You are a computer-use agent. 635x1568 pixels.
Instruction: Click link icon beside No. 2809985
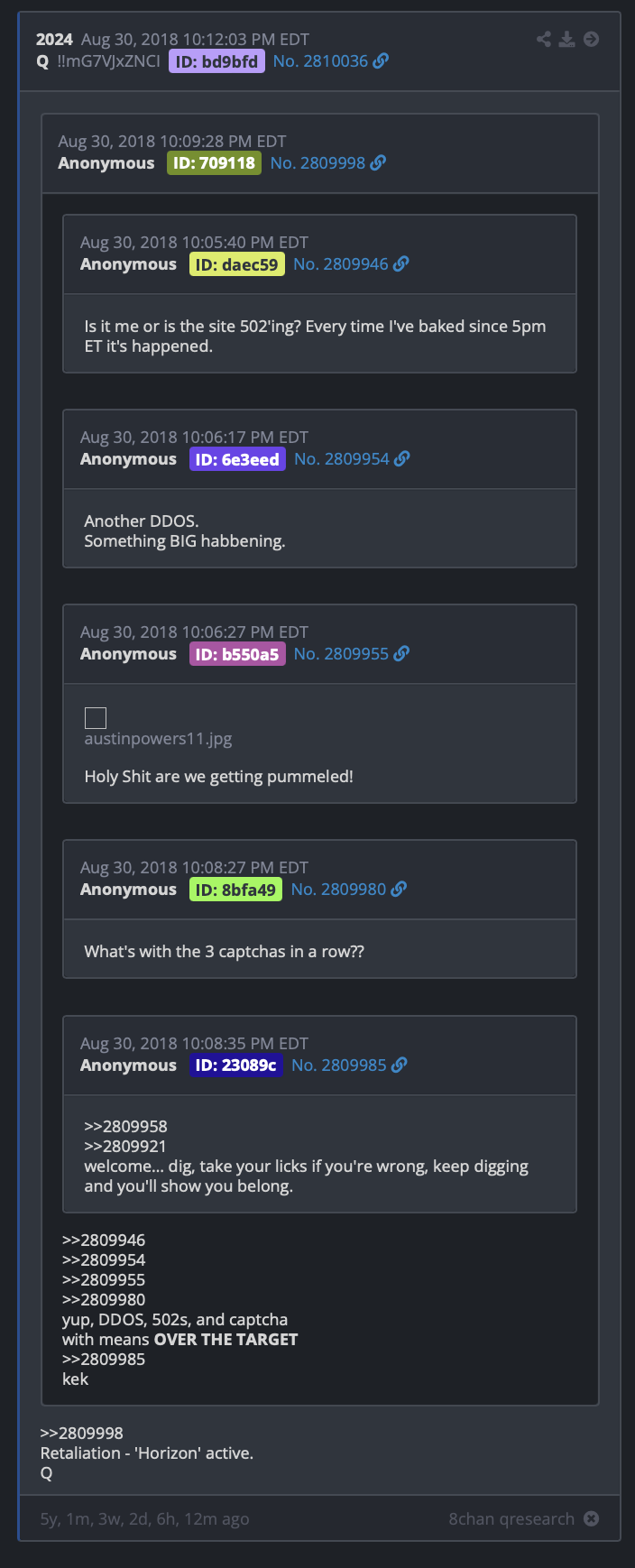pyautogui.click(x=400, y=1065)
